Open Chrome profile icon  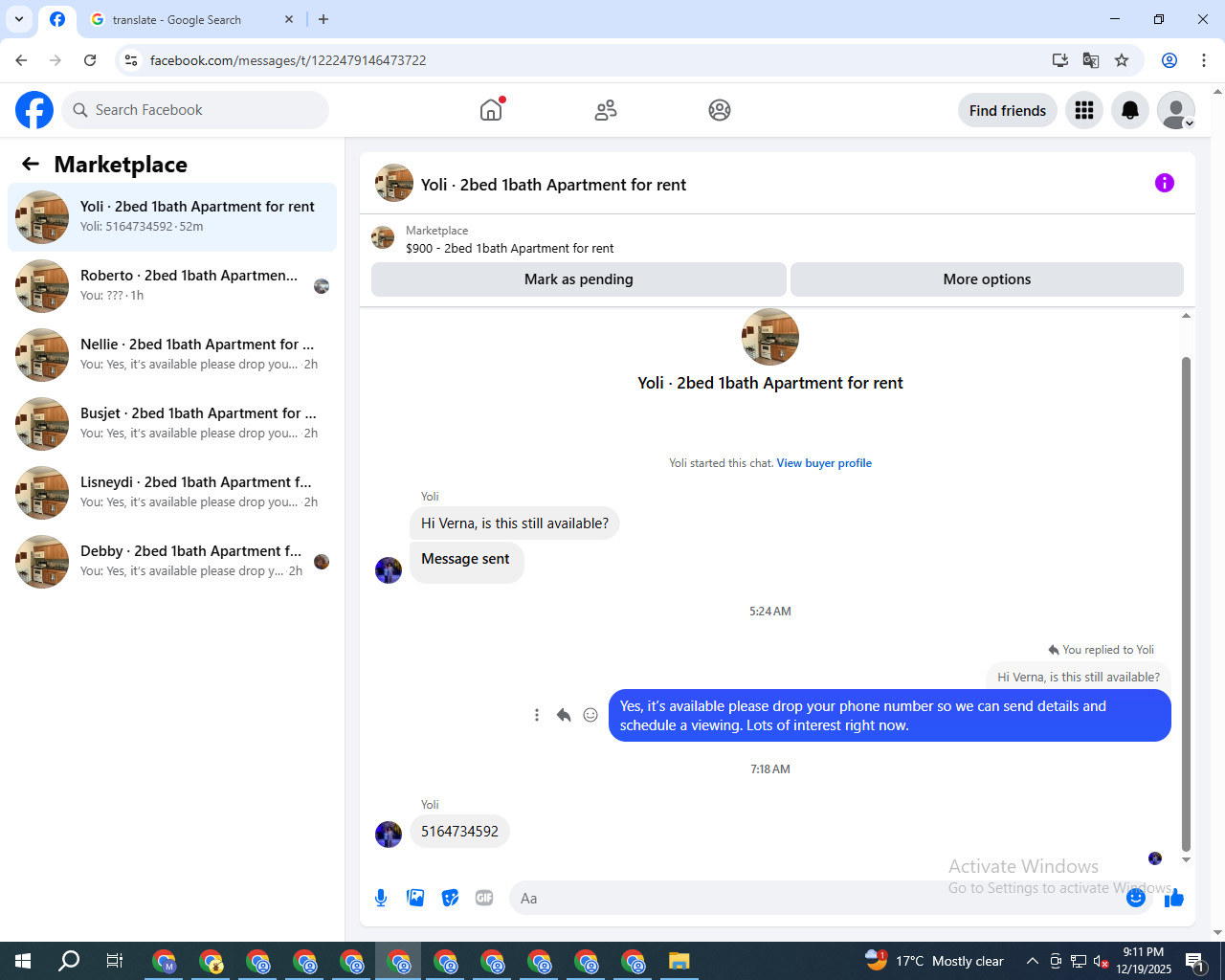click(x=1169, y=60)
